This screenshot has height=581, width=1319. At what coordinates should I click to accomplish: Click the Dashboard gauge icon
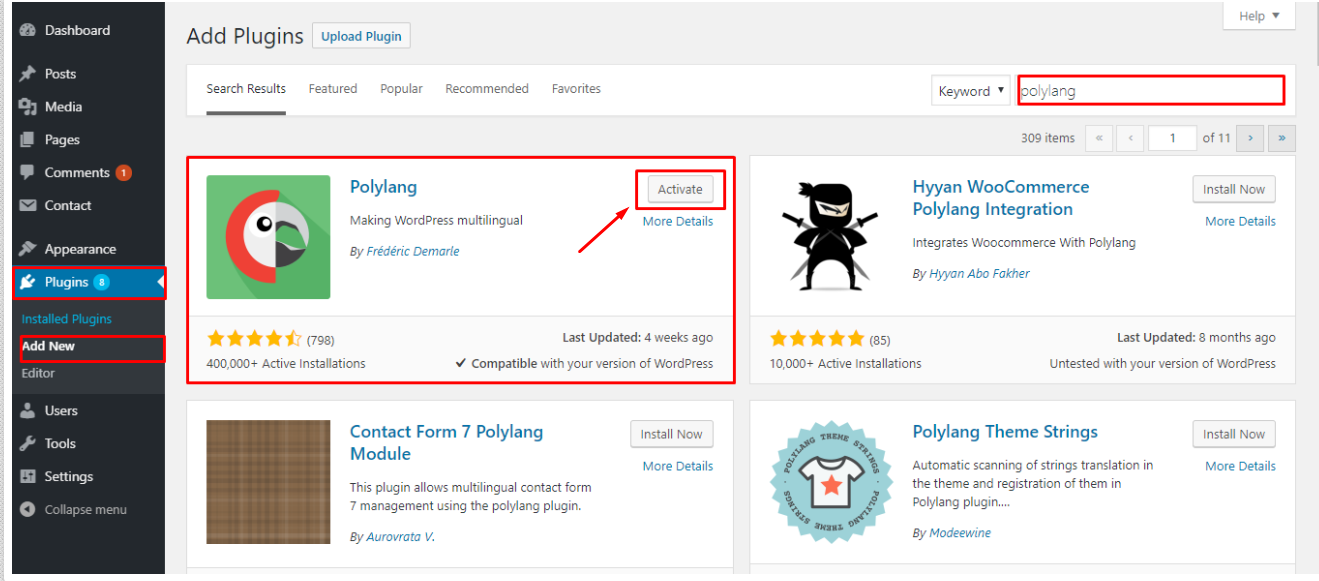coord(28,31)
